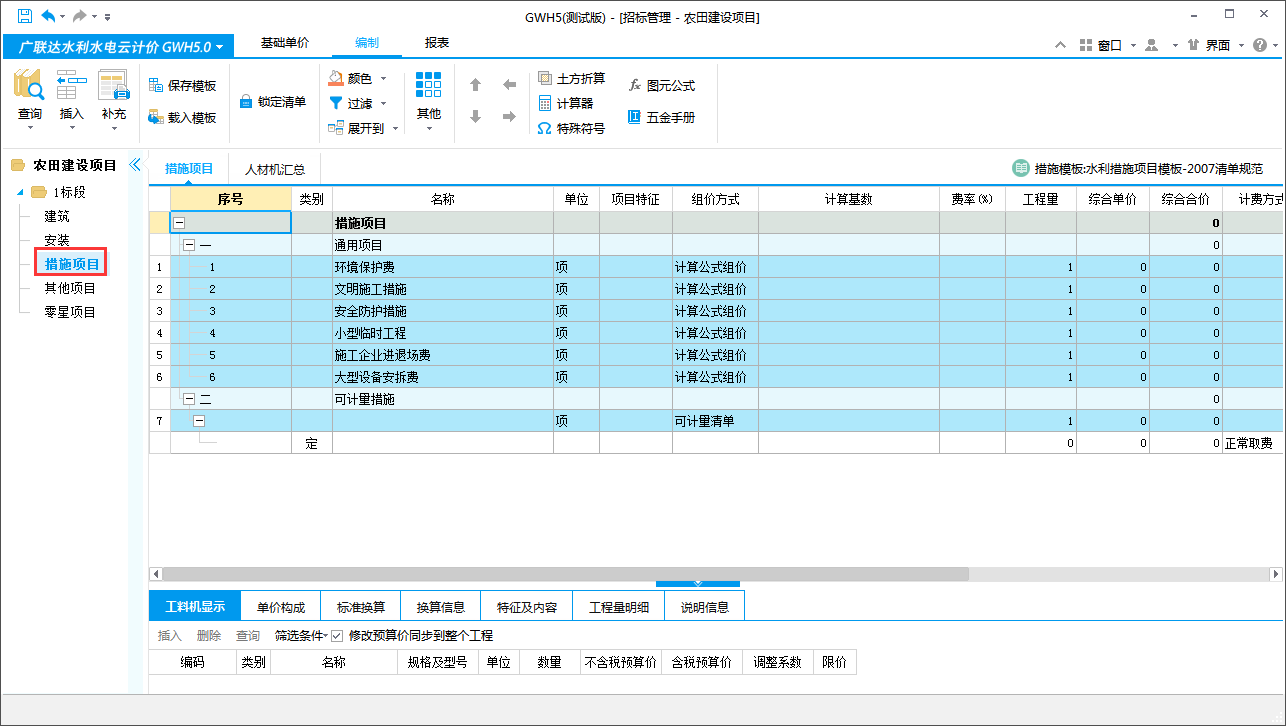The width and height of the screenshot is (1286, 726).
Task: Open 特殊符号 special symbols
Action: click(x=571, y=128)
